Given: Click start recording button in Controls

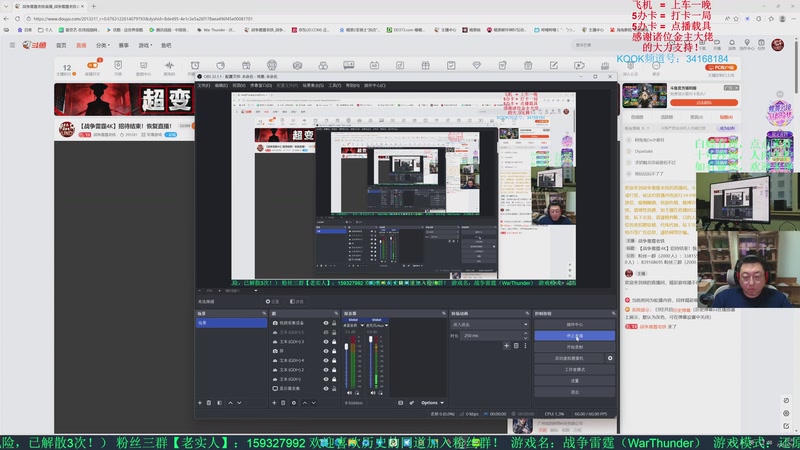Looking at the screenshot, I should 574,347.
